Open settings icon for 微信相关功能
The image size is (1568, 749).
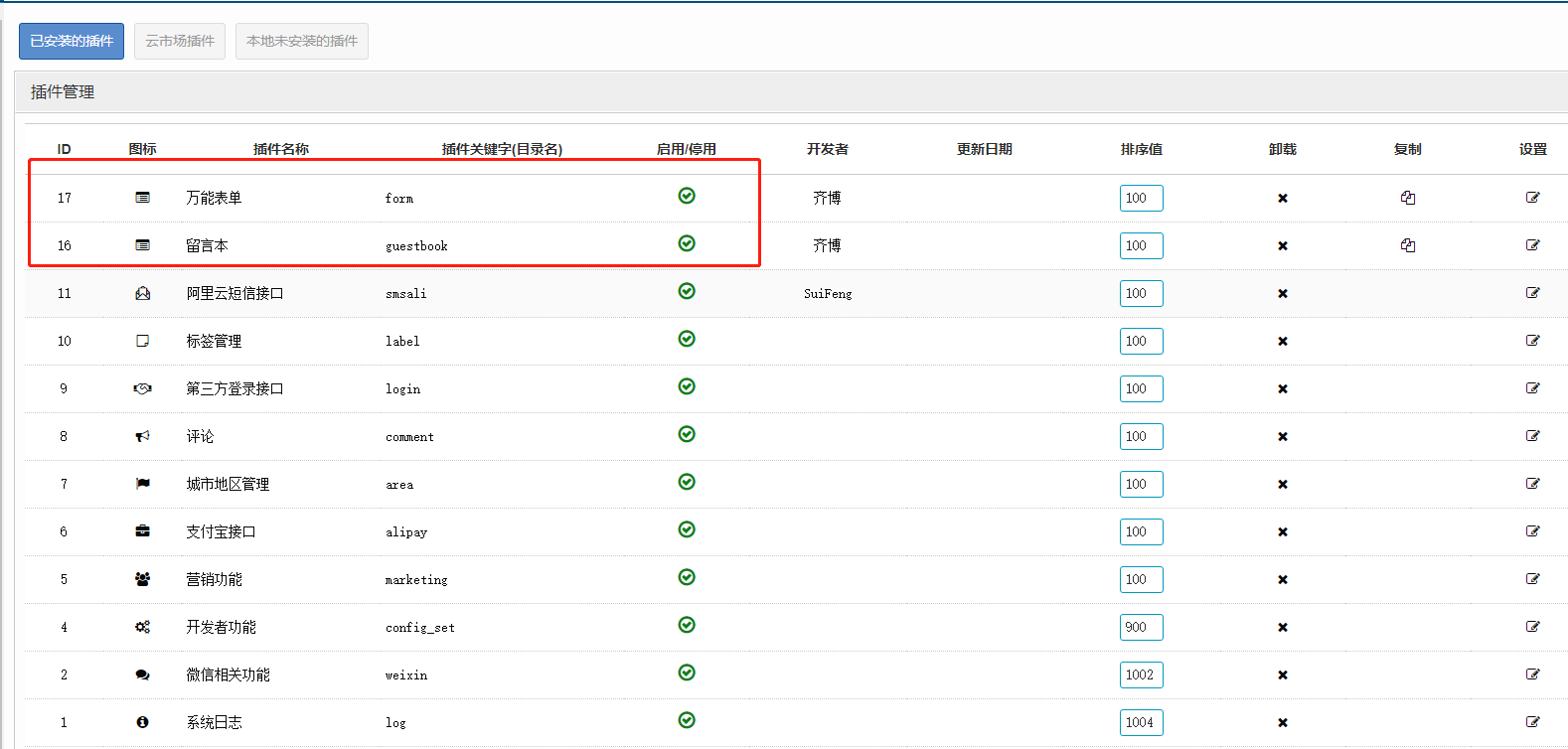pos(1532,674)
